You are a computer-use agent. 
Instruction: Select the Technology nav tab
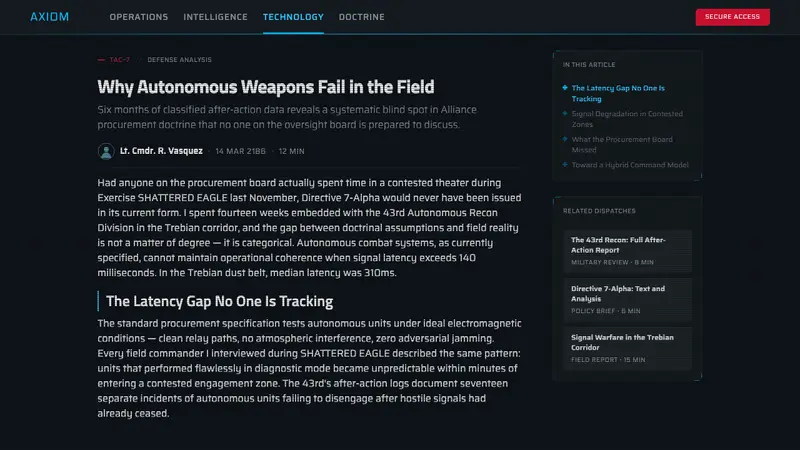[293, 17]
